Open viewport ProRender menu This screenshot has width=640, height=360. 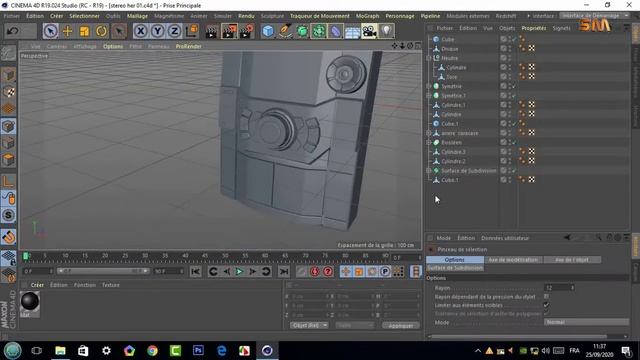(x=189, y=46)
